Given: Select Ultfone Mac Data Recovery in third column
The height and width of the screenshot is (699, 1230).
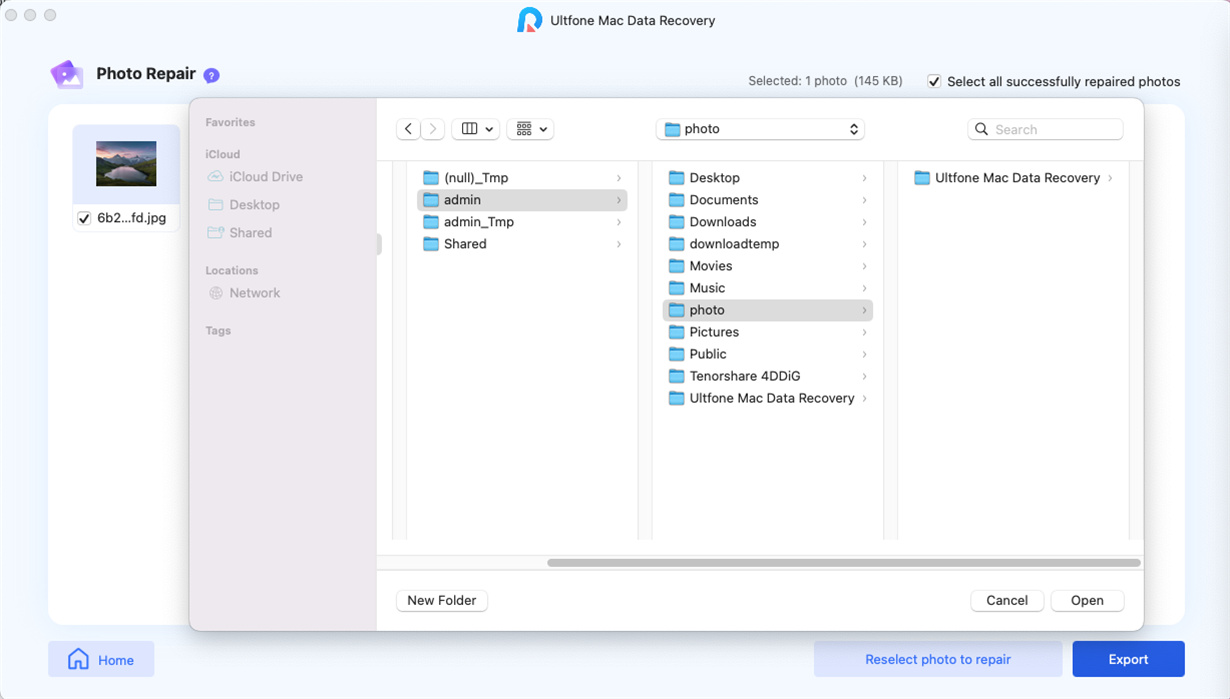Looking at the screenshot, I should point(1014,178).
